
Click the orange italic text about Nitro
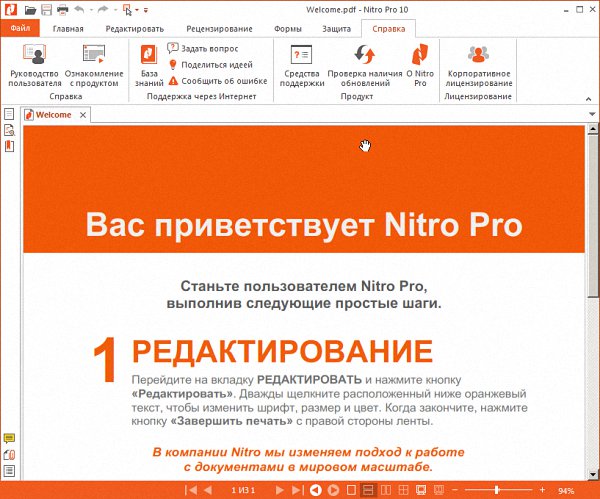click(308, 460)
